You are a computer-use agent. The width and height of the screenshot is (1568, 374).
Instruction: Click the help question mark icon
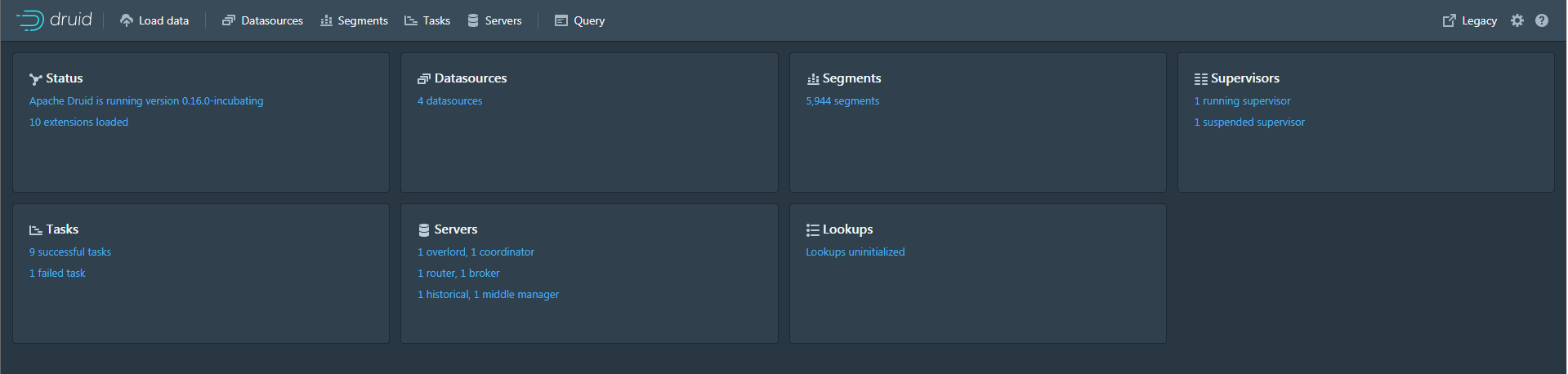pos(1542,20)
